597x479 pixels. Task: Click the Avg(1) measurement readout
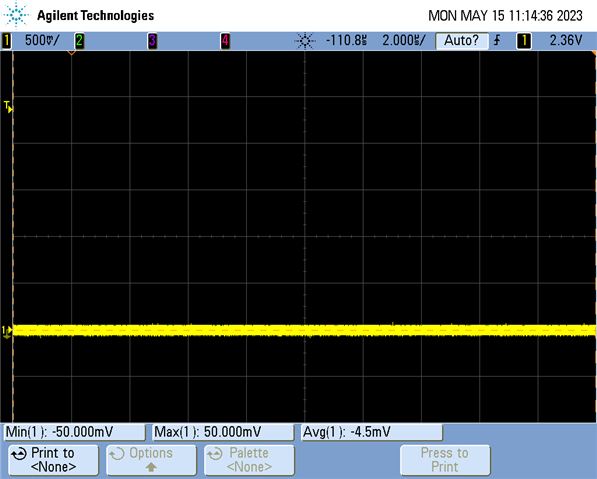372,432
